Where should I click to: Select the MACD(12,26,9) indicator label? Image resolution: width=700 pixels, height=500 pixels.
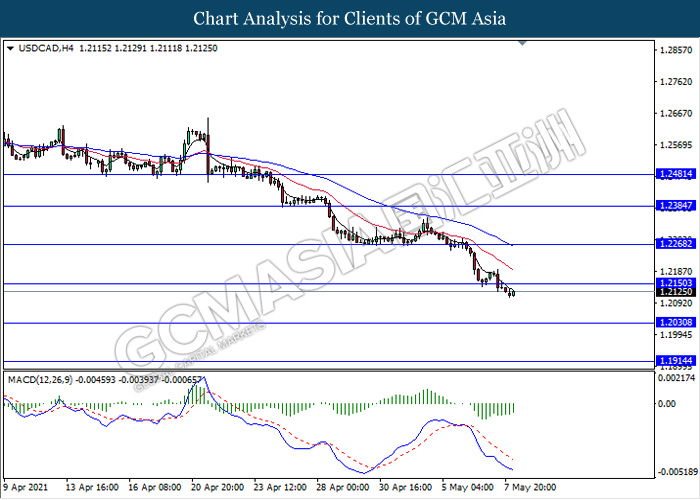pos(41,380)
